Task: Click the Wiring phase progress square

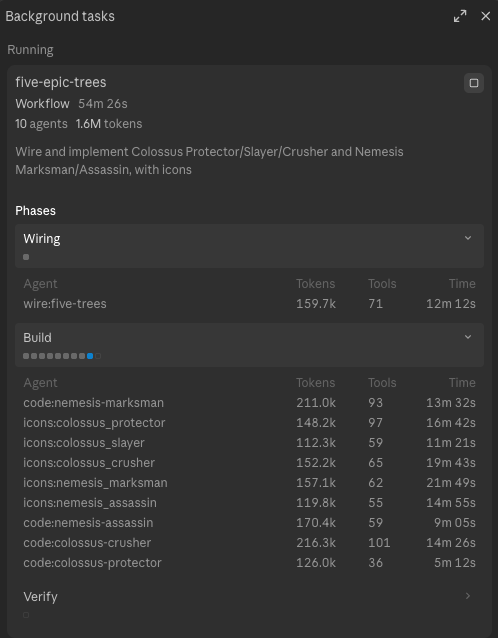Action: [26, 257]
